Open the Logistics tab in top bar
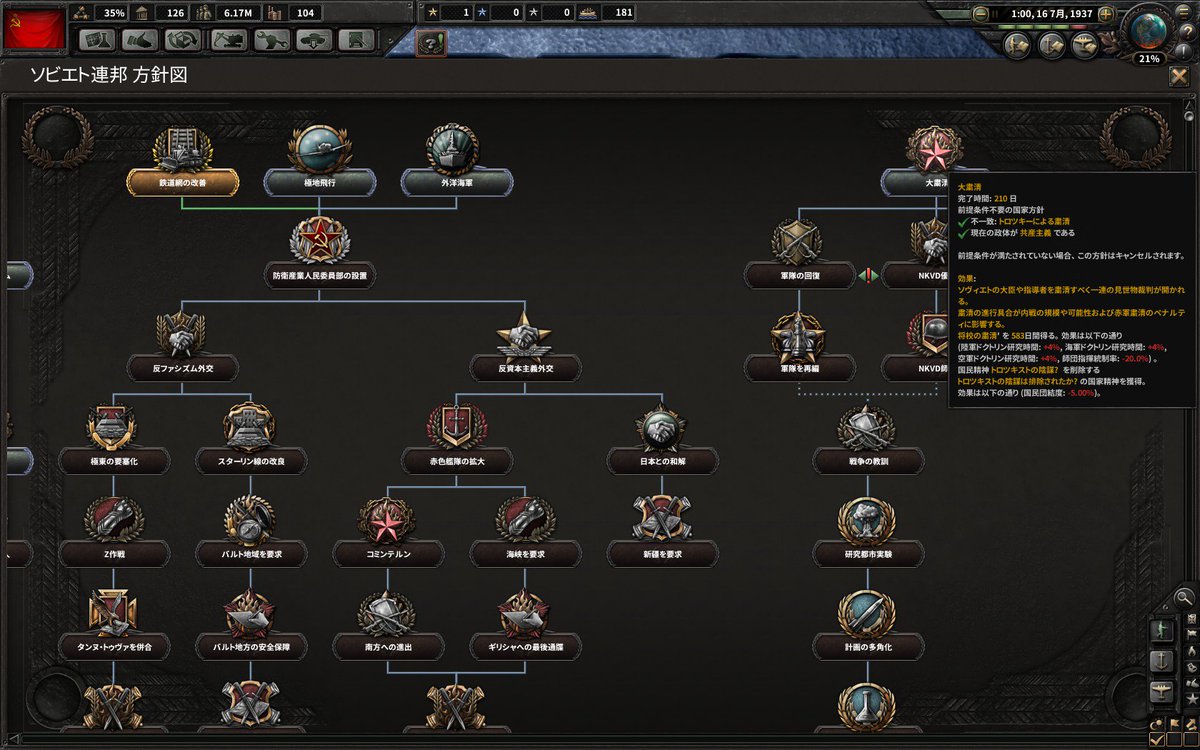1200x750 pixels. (x=356, y=41)
